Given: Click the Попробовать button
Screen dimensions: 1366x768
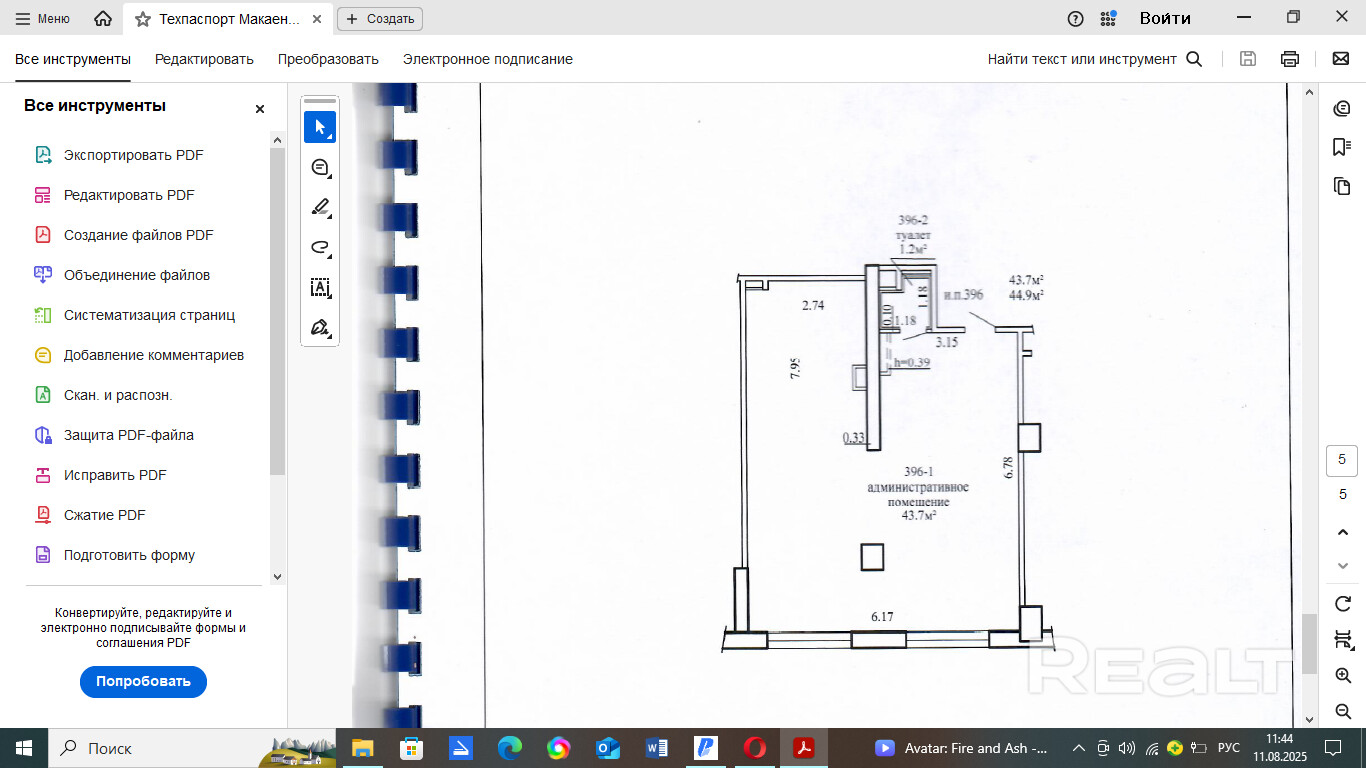Looking at the screenshot, I should 143,682.
